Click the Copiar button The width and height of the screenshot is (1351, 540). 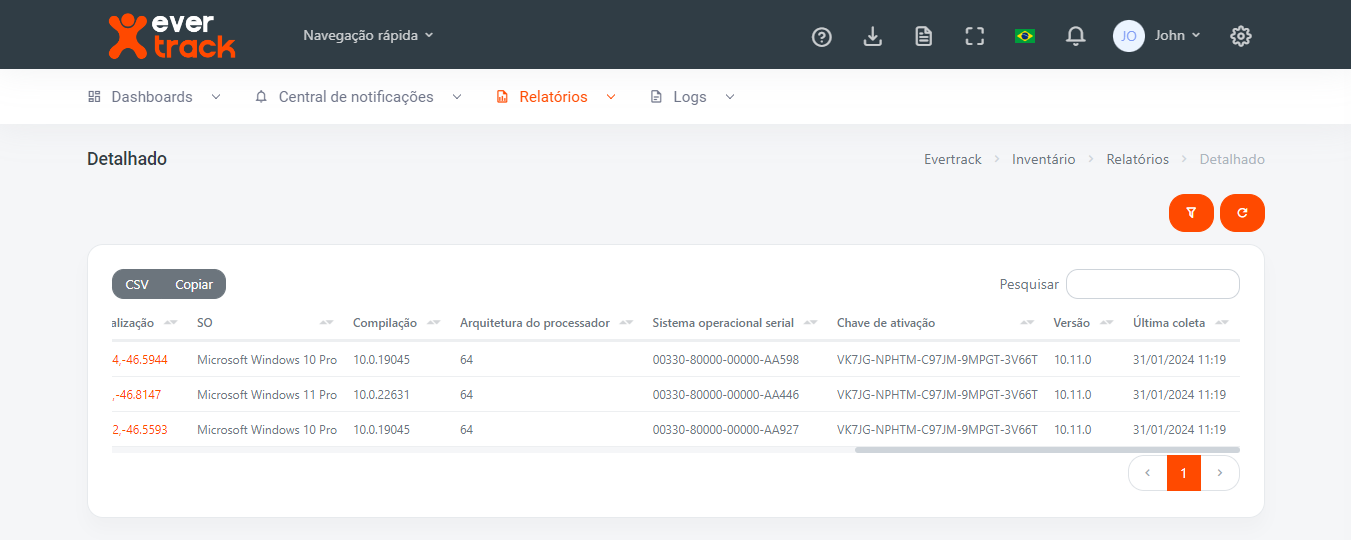[x=194, y=284]
